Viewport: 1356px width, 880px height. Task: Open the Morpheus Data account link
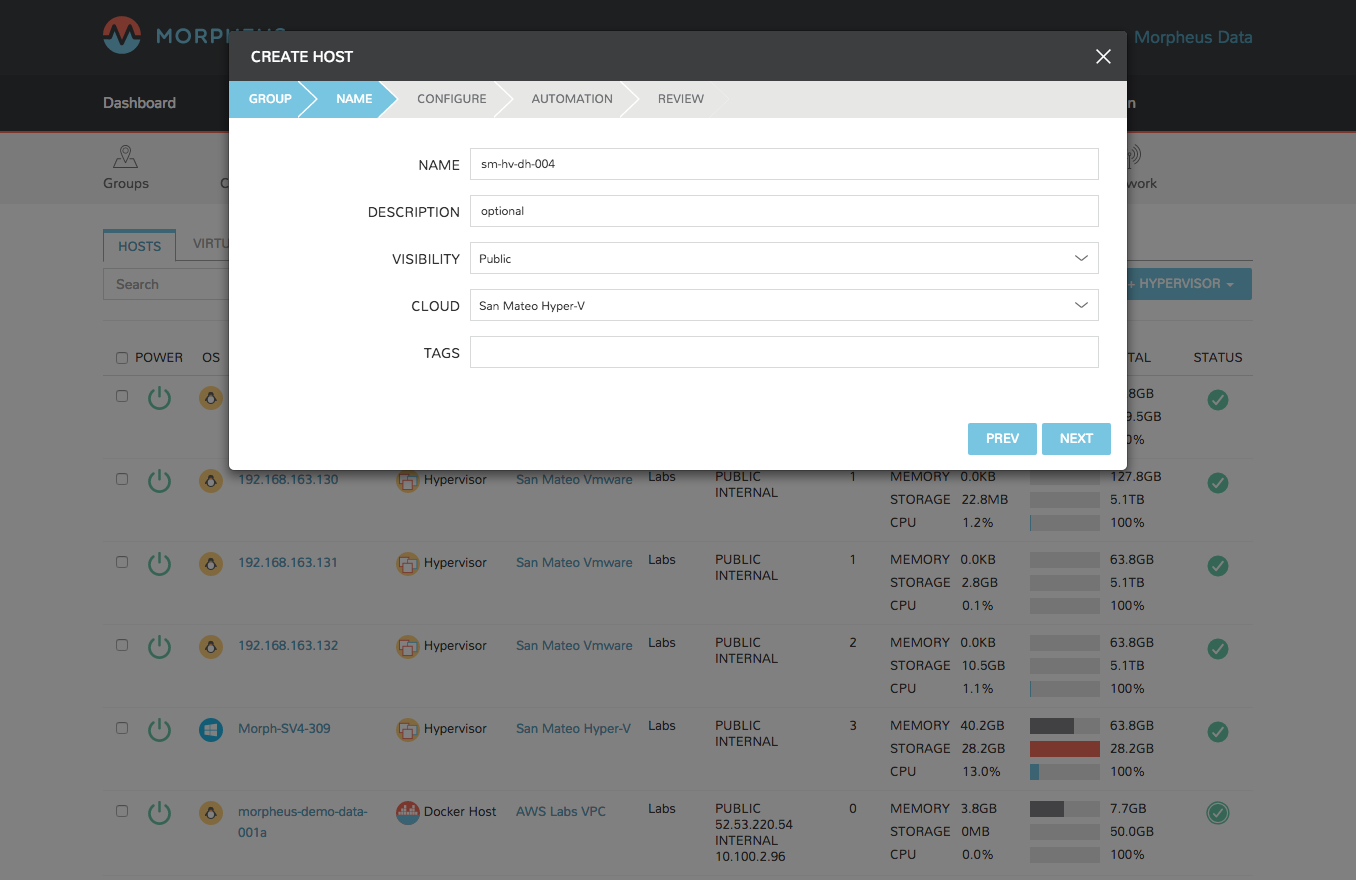1193,38
